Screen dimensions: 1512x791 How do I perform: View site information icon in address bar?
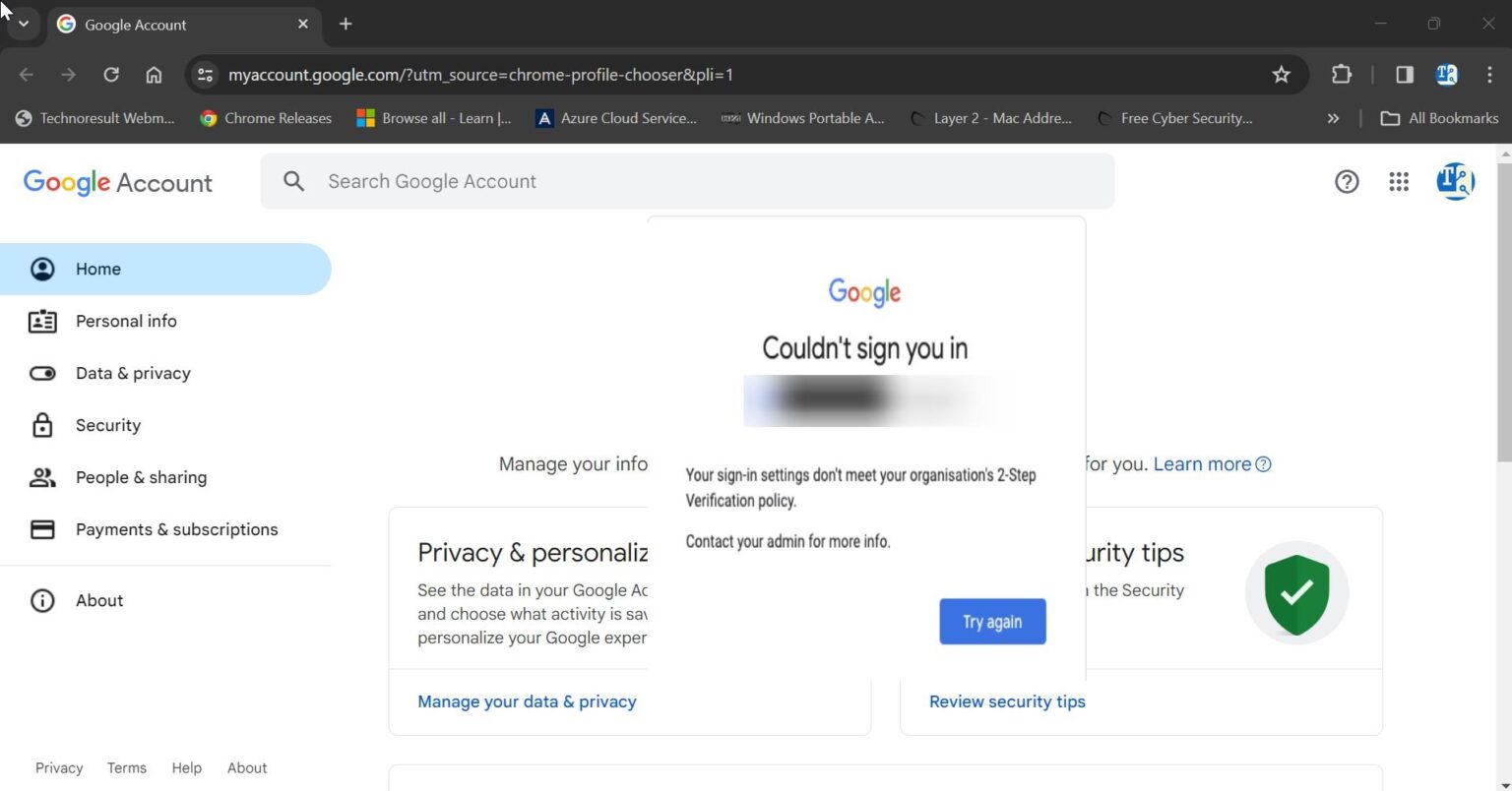coord(205,75)
